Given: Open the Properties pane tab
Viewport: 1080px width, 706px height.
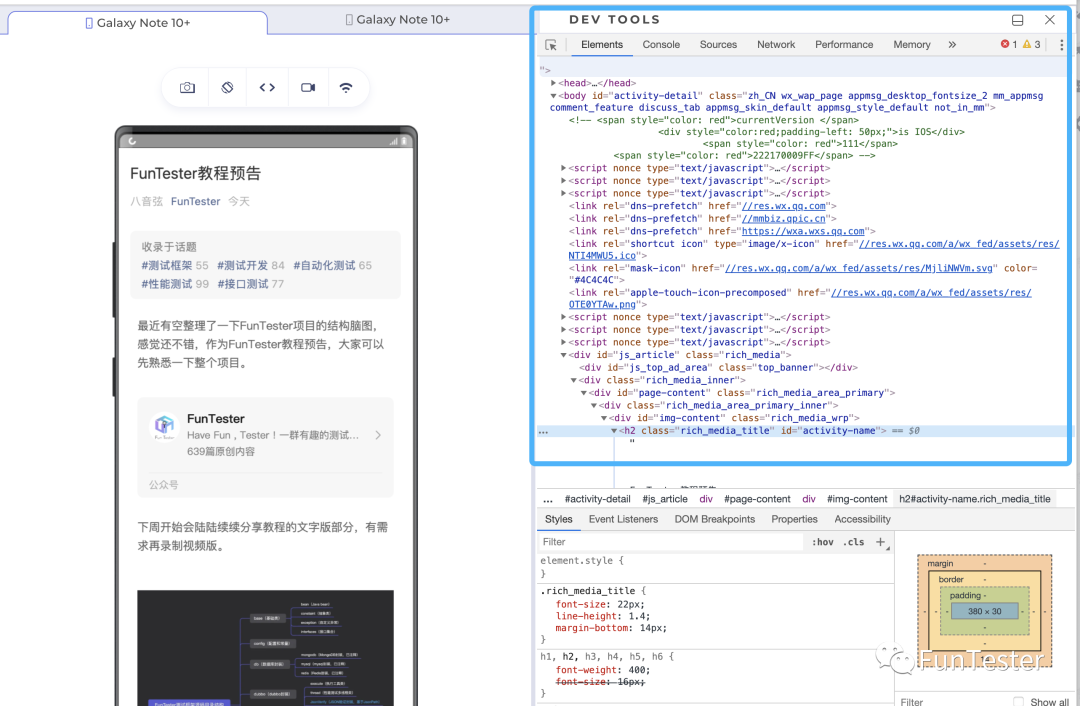Looking at the screenshot, I should [x=794, y=519].
